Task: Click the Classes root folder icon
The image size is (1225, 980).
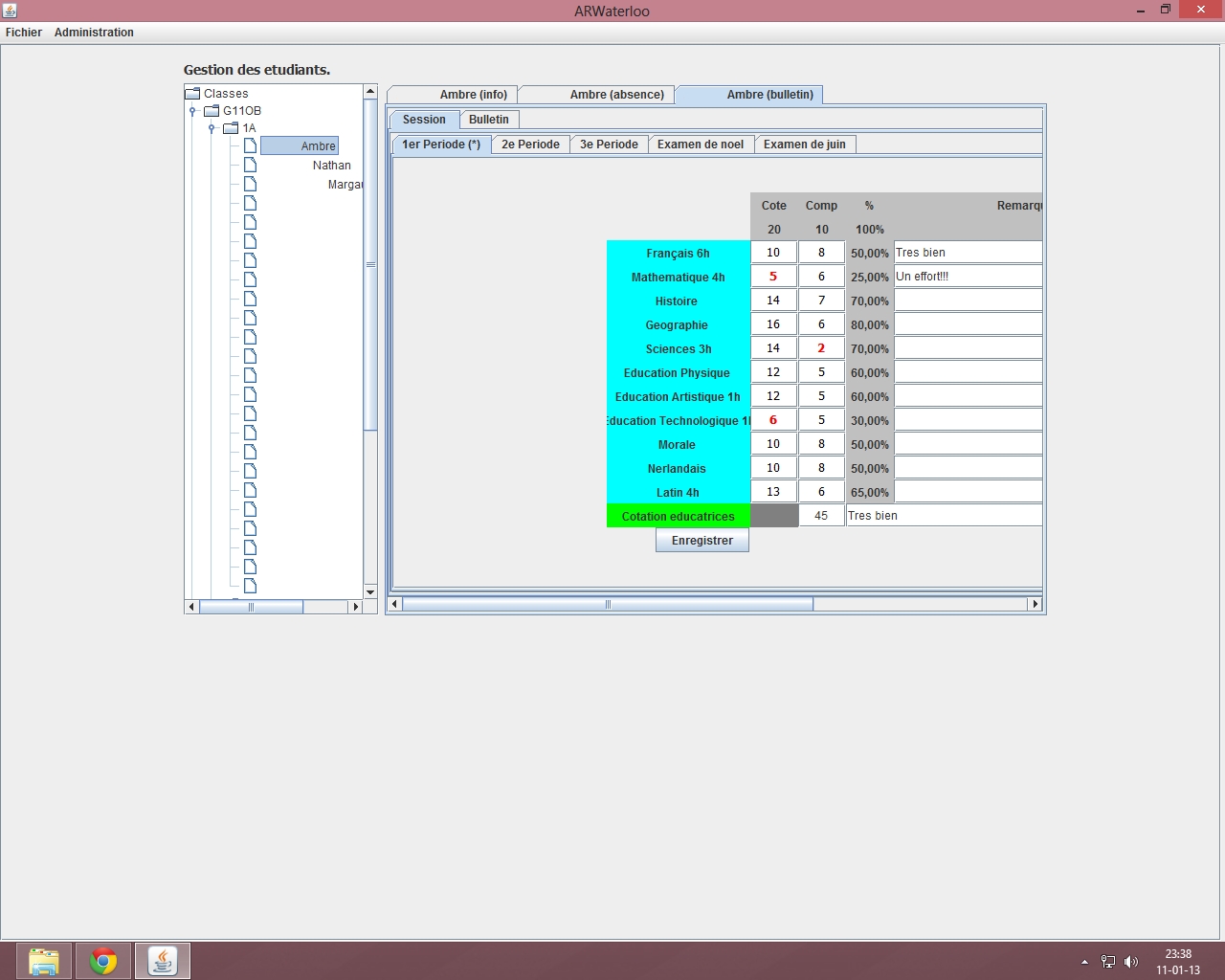Action: point(192,94)
